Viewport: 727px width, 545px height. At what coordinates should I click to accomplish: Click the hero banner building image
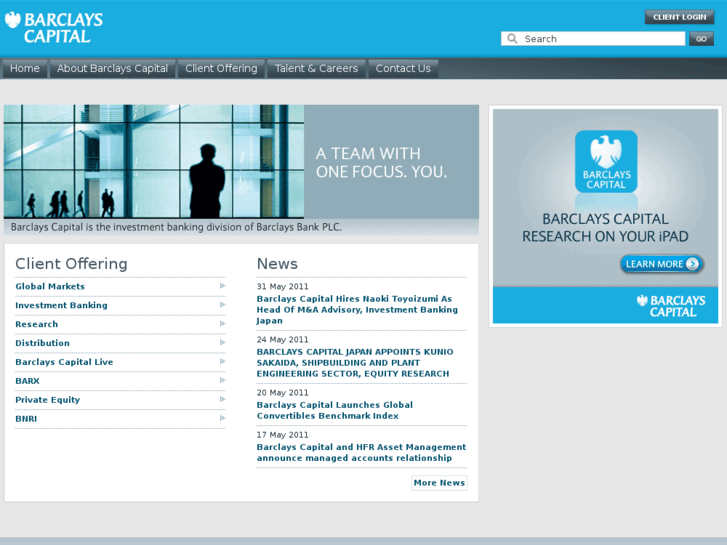click(x=154, y=161)
